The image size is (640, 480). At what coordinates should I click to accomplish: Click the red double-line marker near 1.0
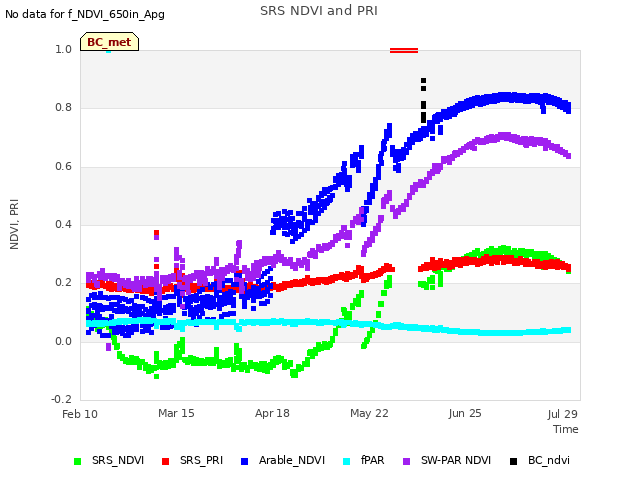tap(404, 51)
